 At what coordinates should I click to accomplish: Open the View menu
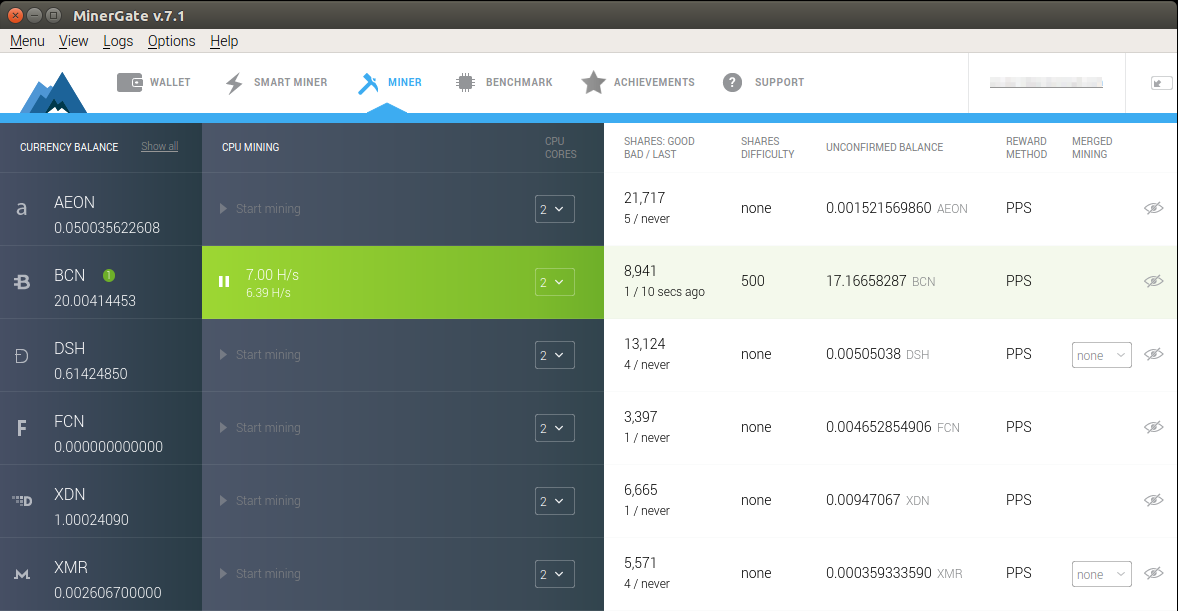click(x=74, y=41)
